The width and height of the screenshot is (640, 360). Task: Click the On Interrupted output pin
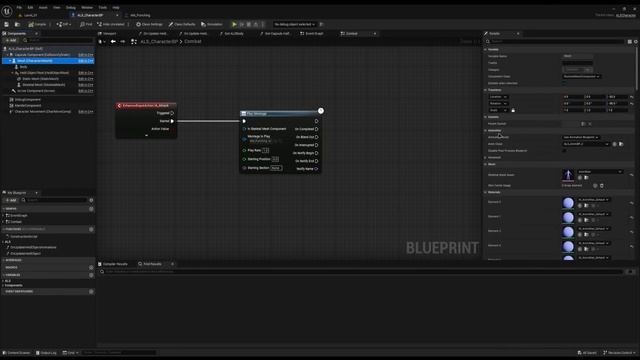tap(316, 145)
